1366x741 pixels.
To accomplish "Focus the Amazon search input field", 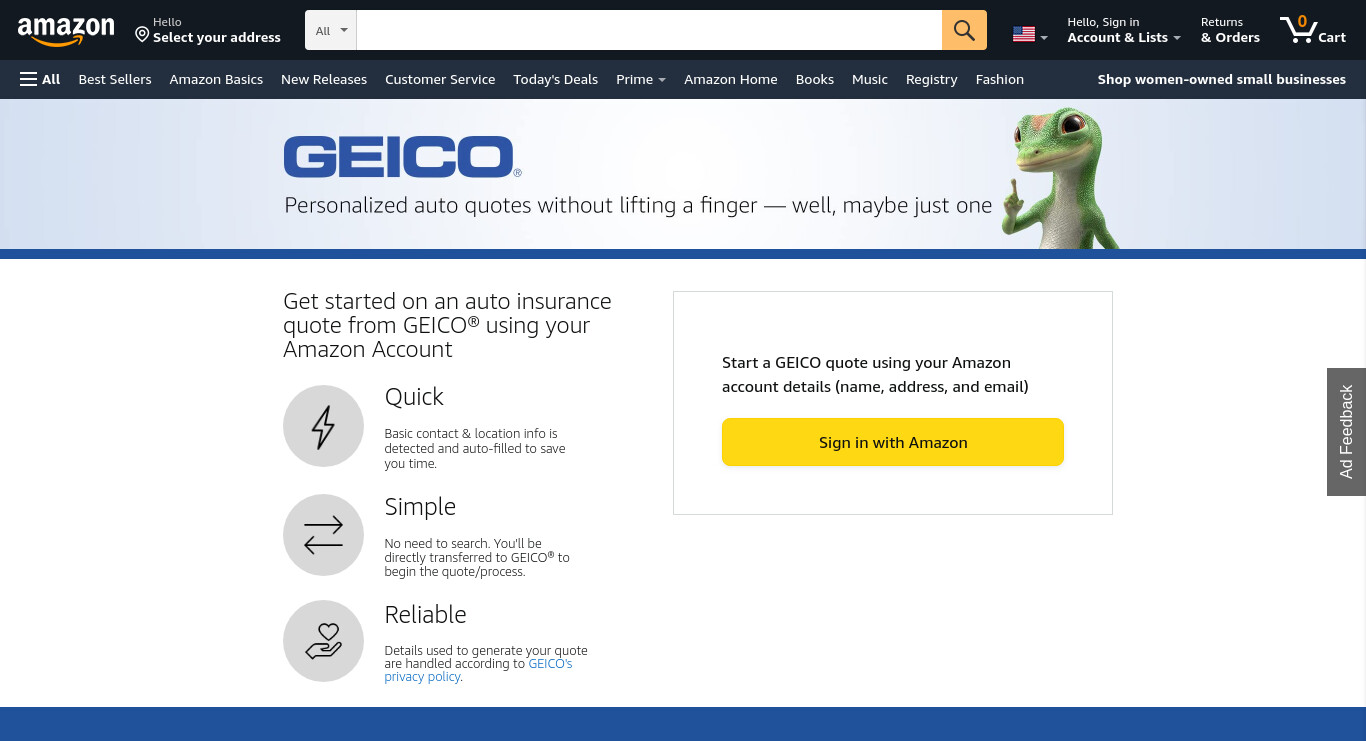I will (x=649, y=30).
